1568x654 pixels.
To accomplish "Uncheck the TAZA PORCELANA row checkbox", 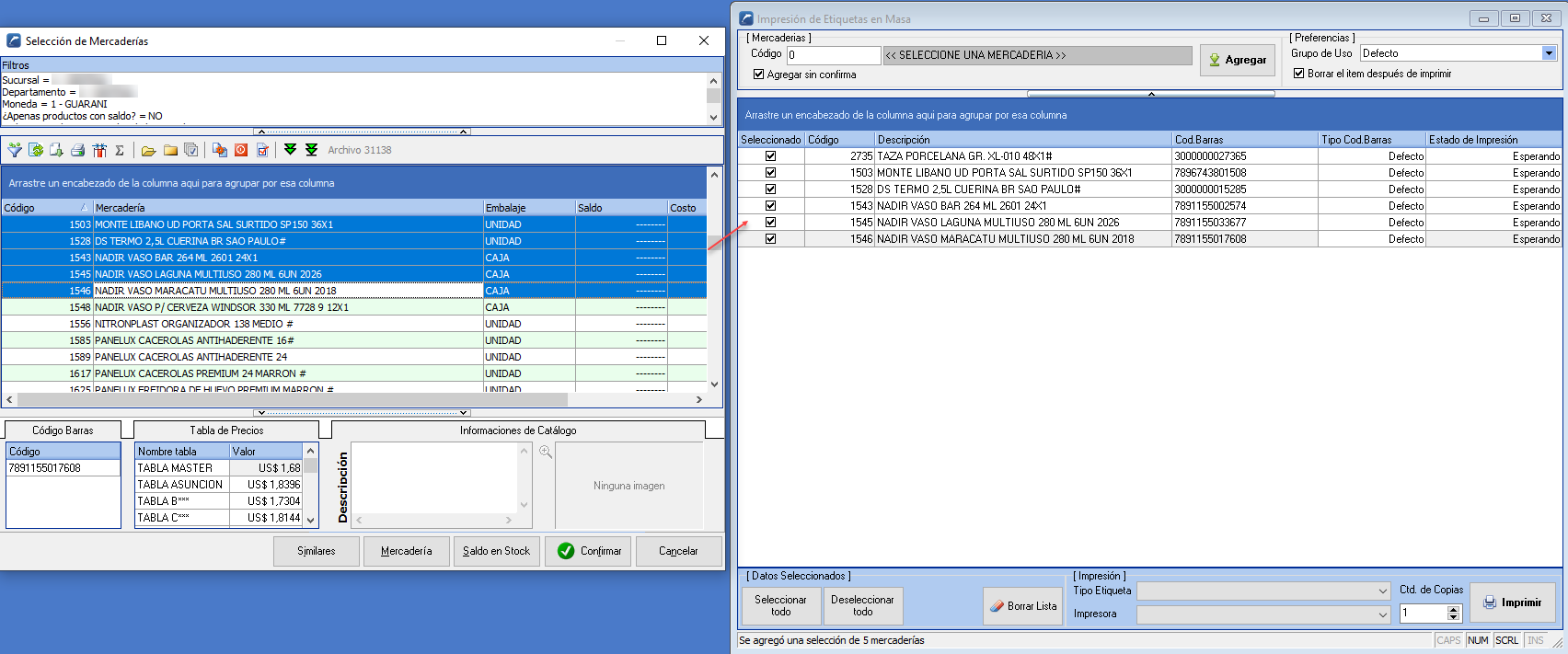I will pos(771,156).
